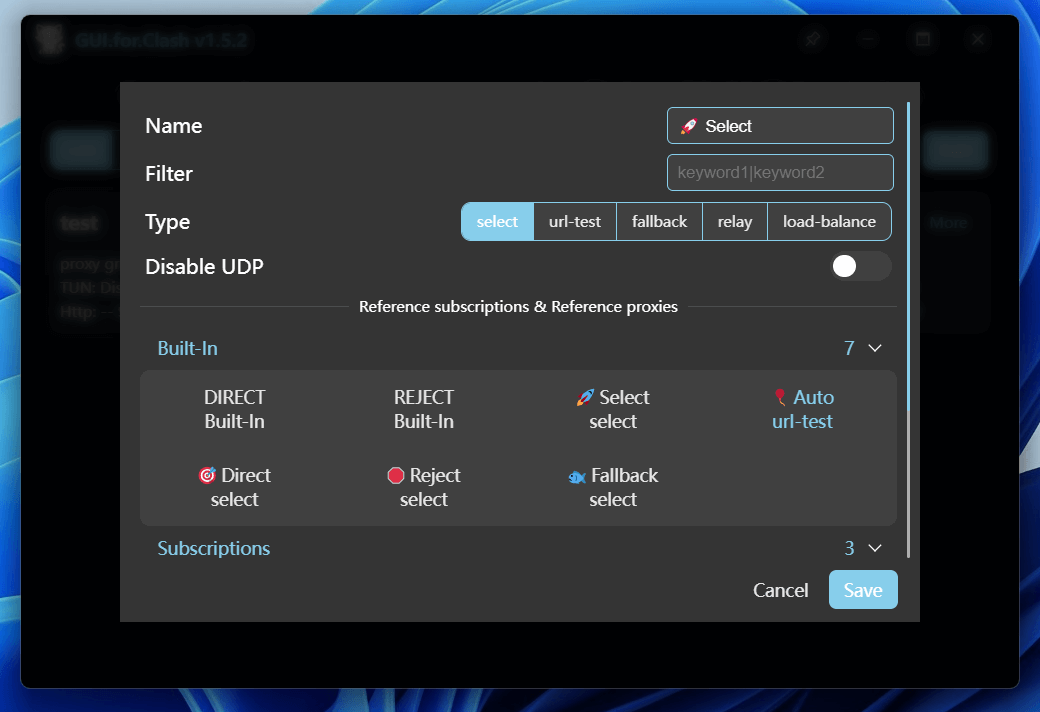Click the target icon beside Direct
Screen dimensions: 1040x712
[x=207, y=475]
